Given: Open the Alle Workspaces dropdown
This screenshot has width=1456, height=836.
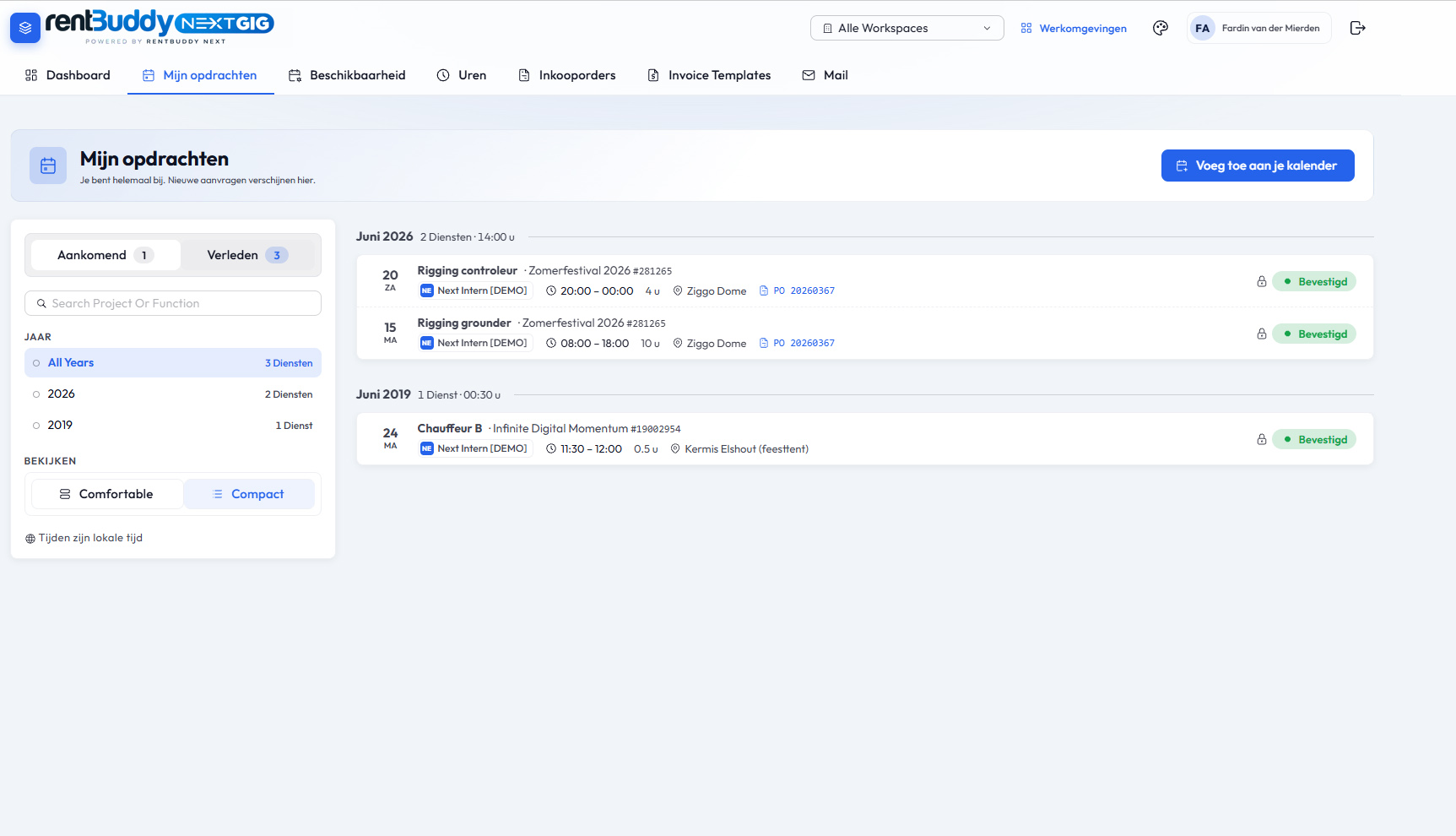Looking at the screenshot, I should (907, 28).
